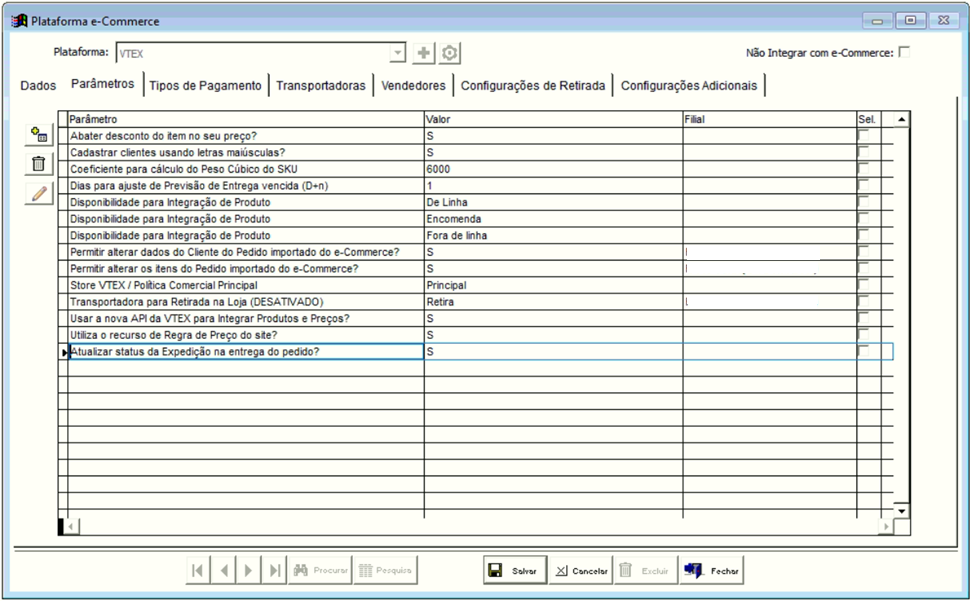Expand the Plataforma VTEX dropdown
Image resolution: width=970 pixels, height=601 pixels.
coord(398,53)
